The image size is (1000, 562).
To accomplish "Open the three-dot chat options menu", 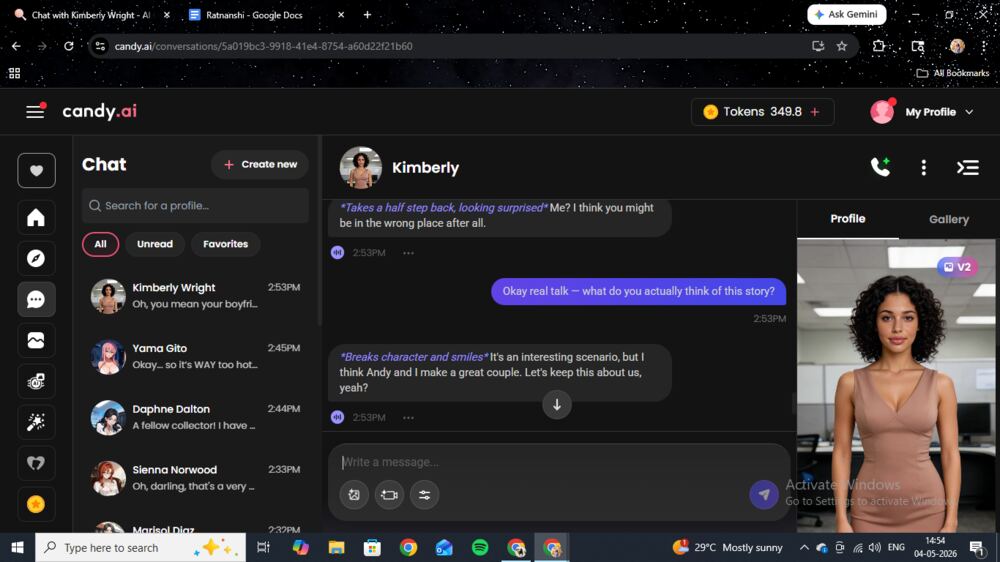I will click(923, 167).
